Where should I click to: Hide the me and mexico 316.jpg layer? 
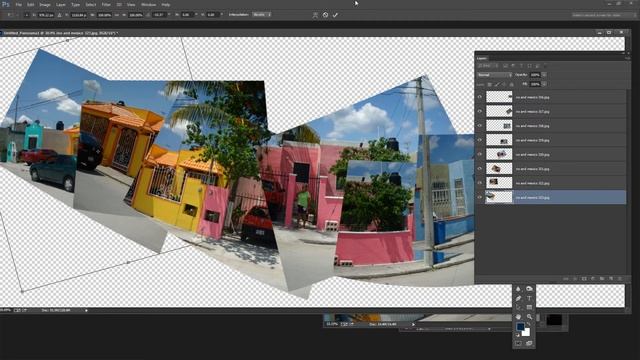click(x=480, y=97)
